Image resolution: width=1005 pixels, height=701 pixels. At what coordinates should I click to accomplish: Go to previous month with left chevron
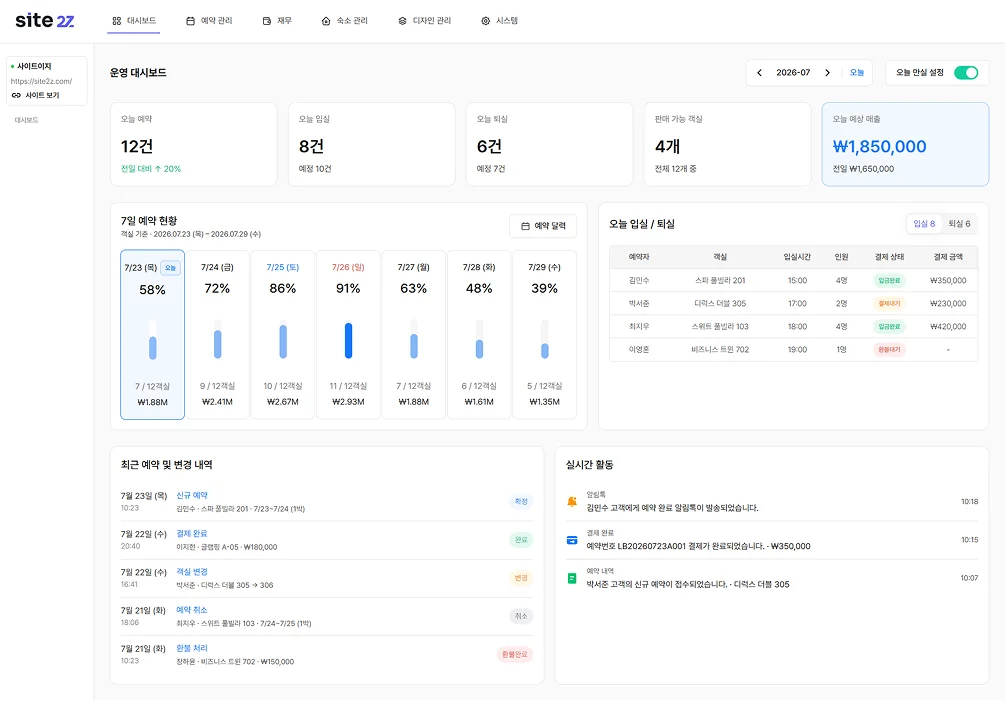point(760,73)
